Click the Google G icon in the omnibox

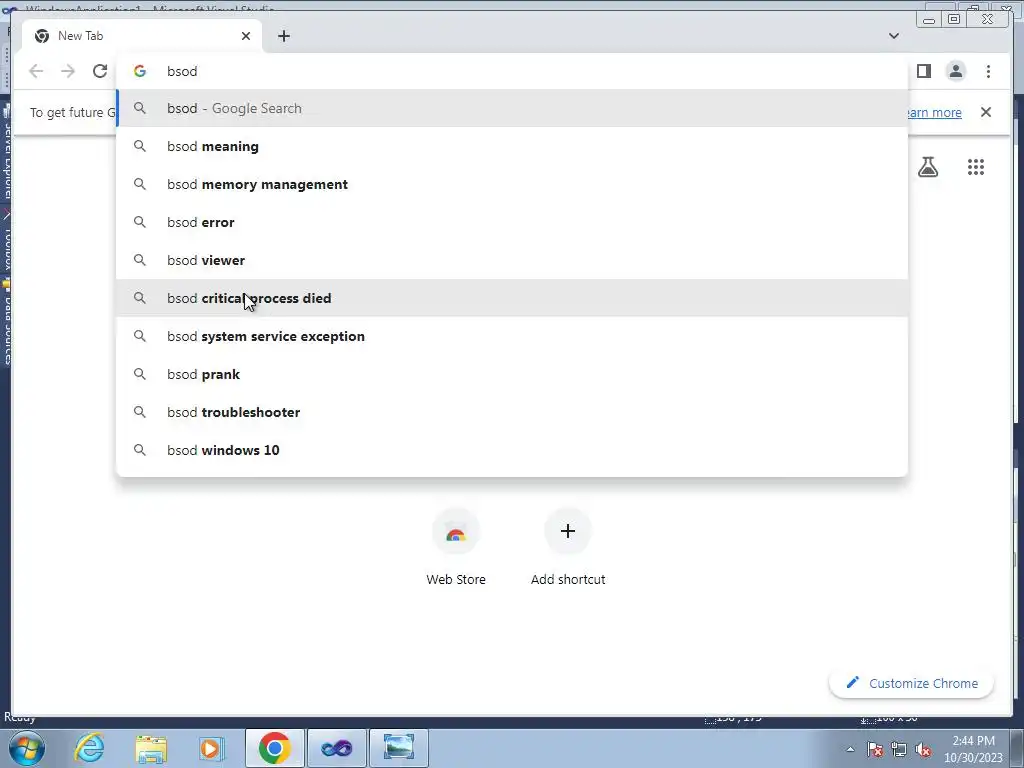pyautogui.click(x=140, y=71)
